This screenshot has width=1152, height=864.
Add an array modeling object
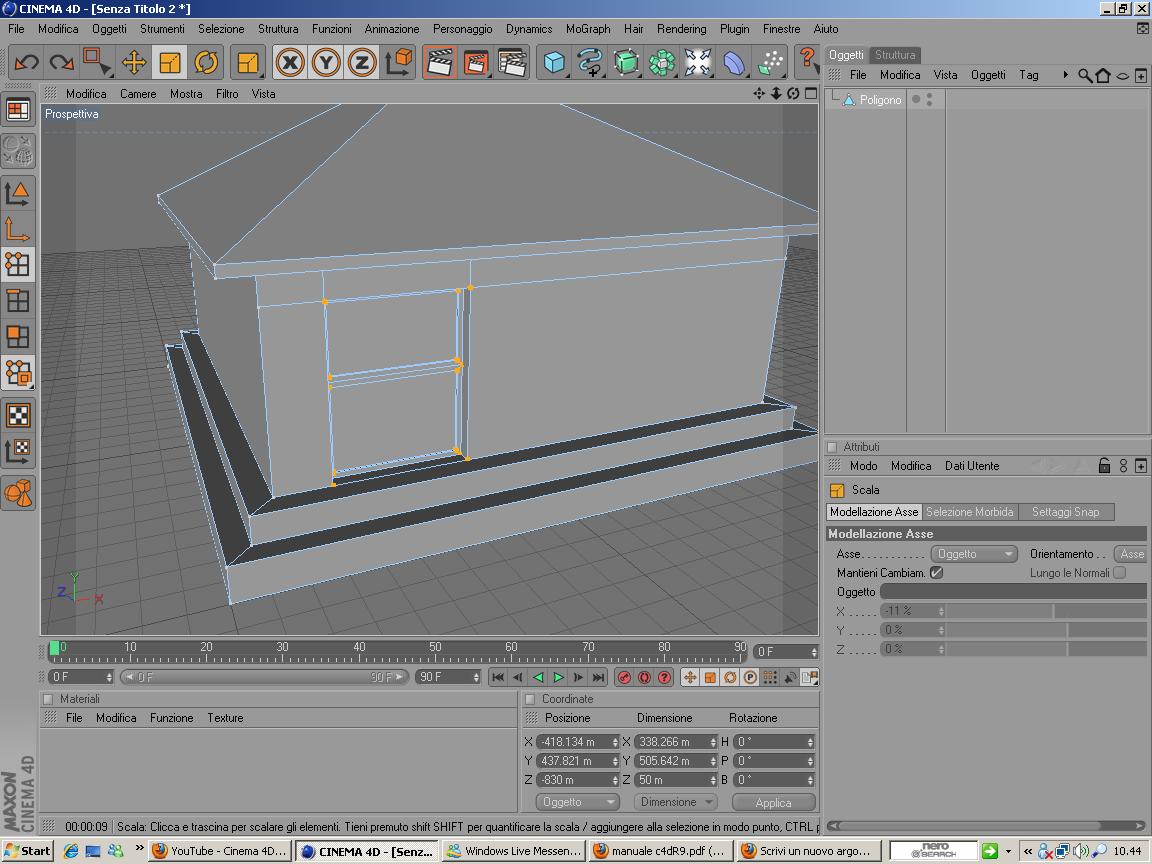662,62
